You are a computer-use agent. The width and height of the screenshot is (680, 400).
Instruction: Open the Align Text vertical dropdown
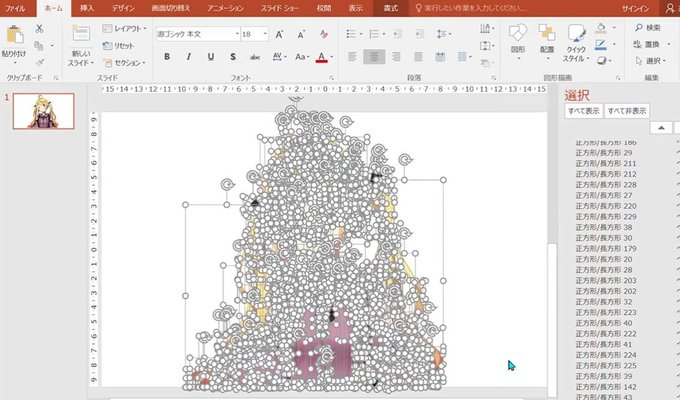[487, 46]
